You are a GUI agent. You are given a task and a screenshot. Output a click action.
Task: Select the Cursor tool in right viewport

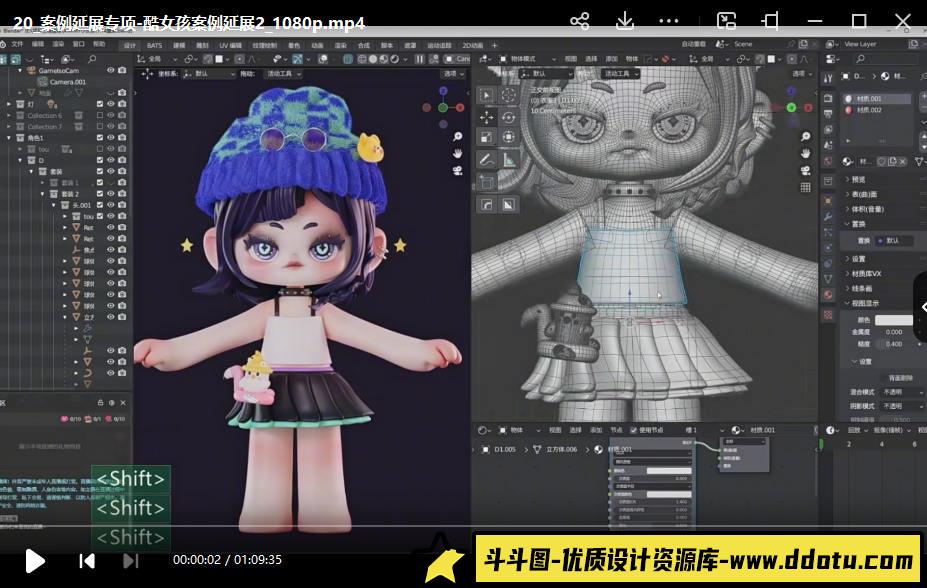click(x=508, y=95)
